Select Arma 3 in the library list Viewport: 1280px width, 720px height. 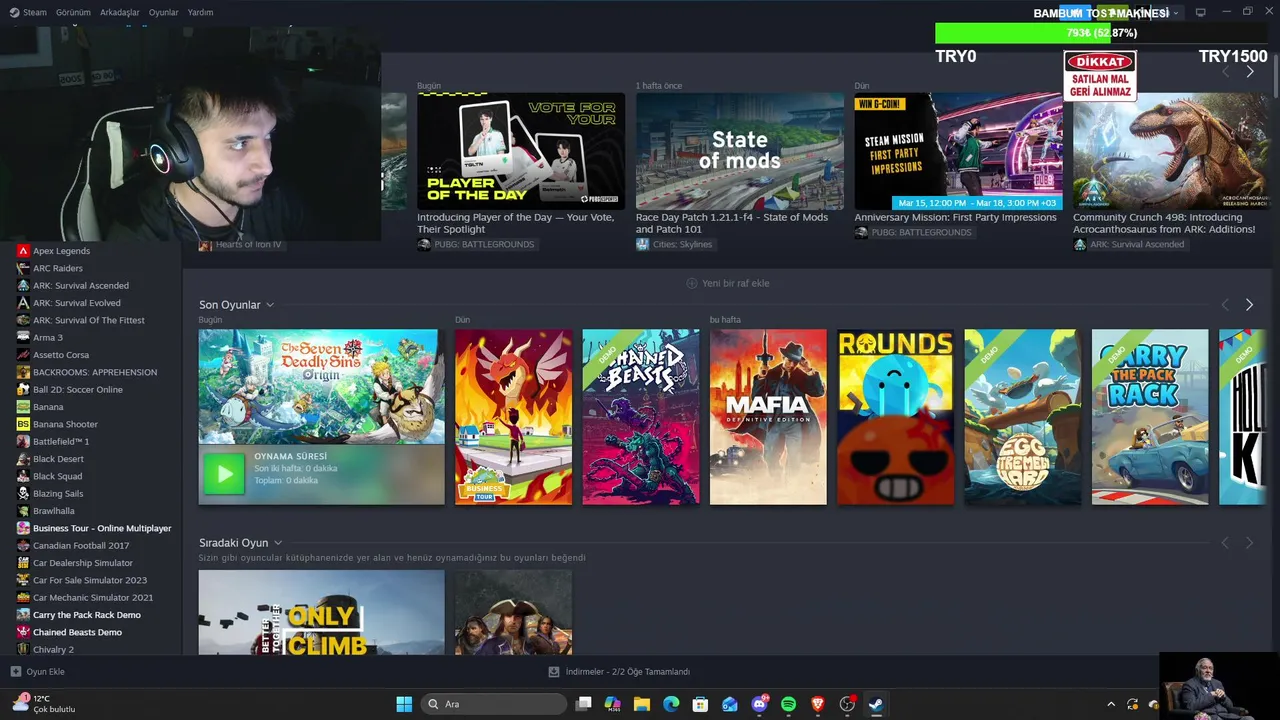pyautogui.click(x=48, y=338)
